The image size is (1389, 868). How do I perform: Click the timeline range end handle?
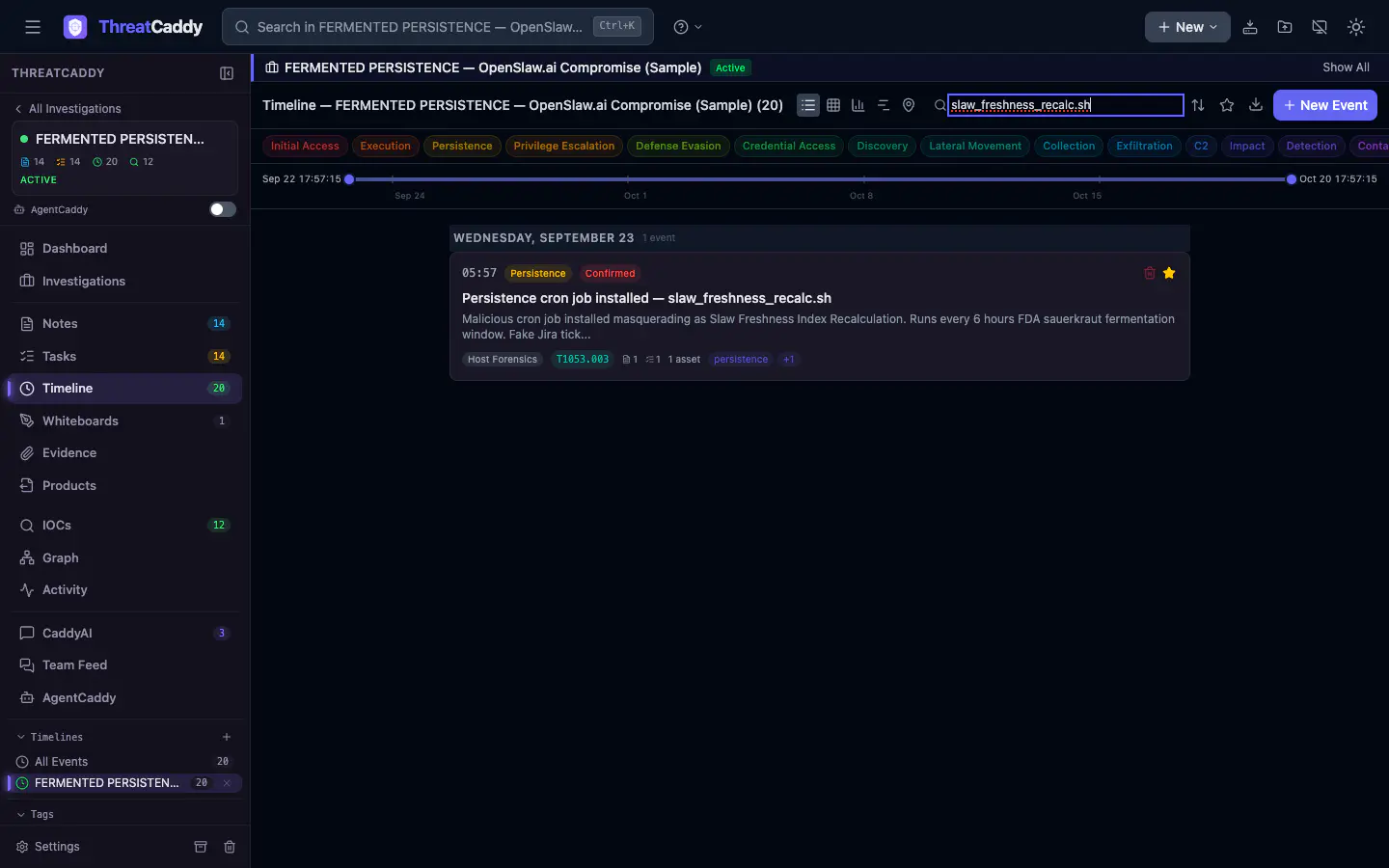click(1292, 179)
